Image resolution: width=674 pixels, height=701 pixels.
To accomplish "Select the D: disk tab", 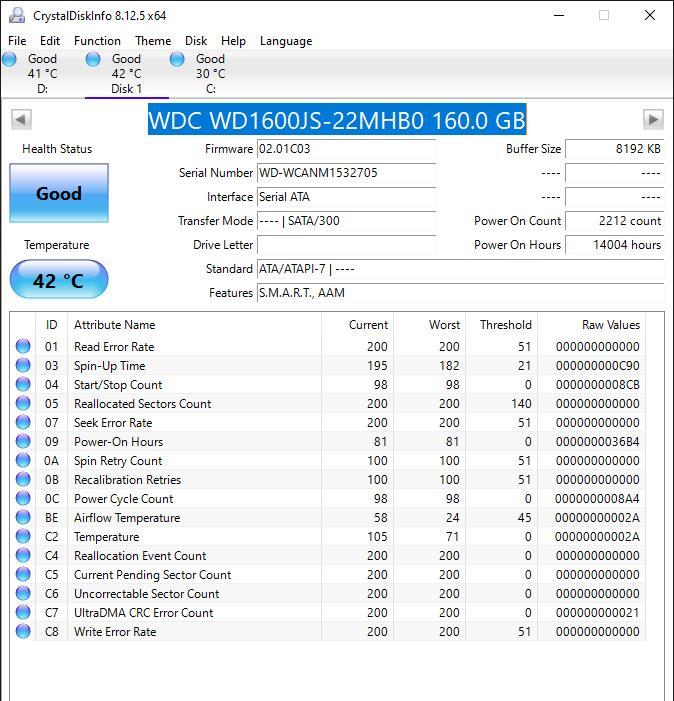I will point(42,74).
